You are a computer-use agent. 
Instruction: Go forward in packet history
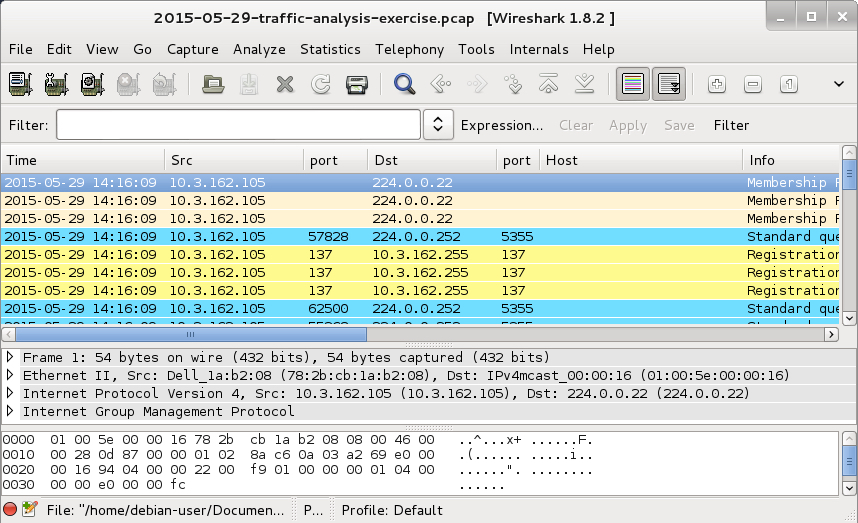[477, 84]
